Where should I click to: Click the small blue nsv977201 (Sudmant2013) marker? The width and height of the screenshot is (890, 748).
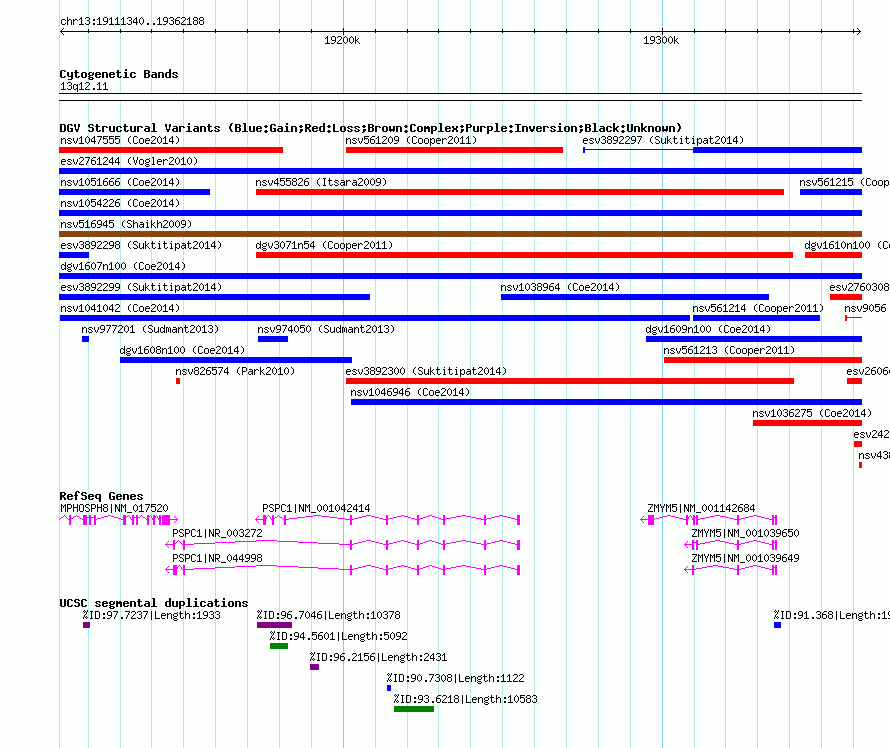(85, 339)
